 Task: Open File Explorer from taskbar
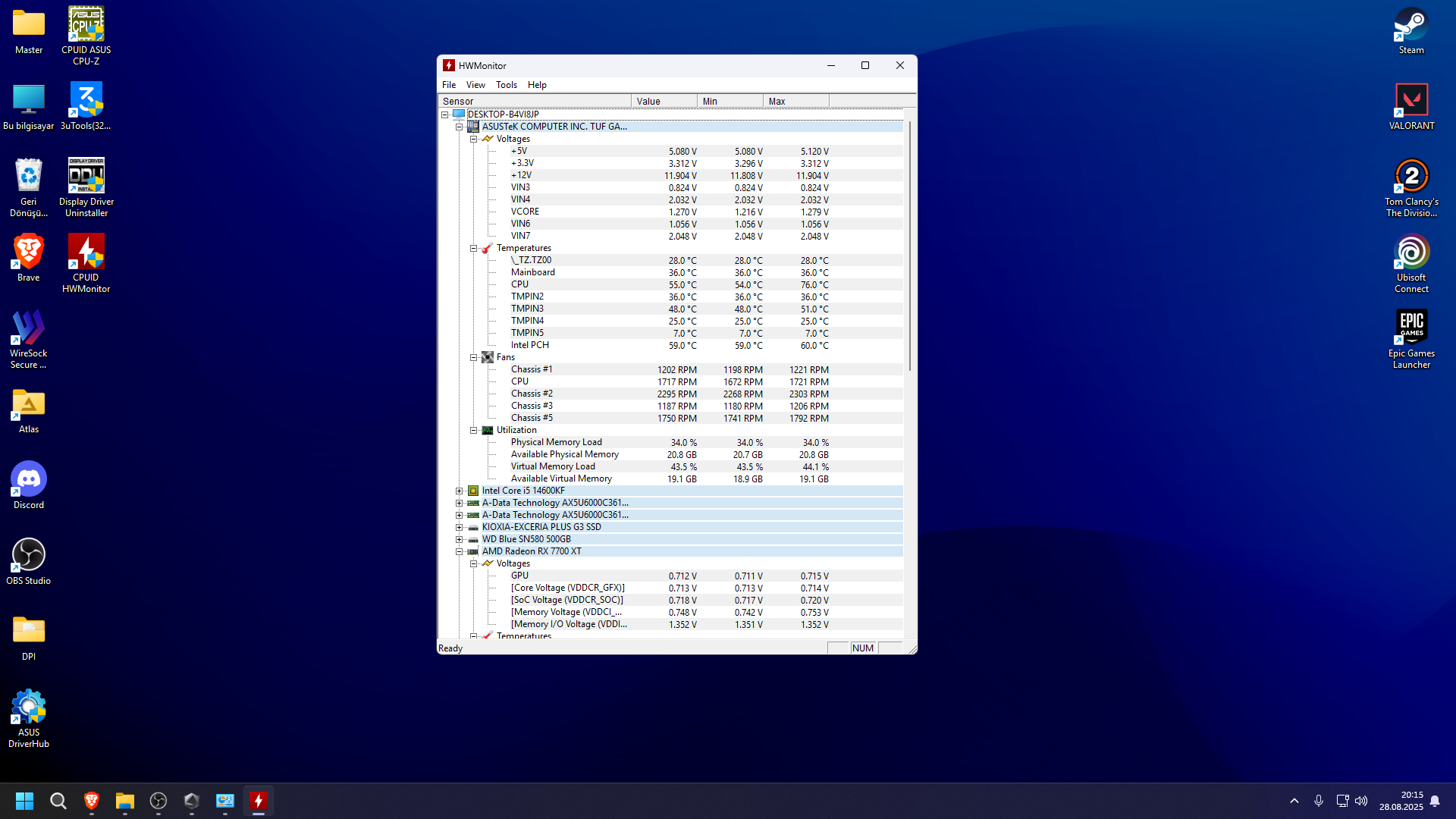coord(125,801)
